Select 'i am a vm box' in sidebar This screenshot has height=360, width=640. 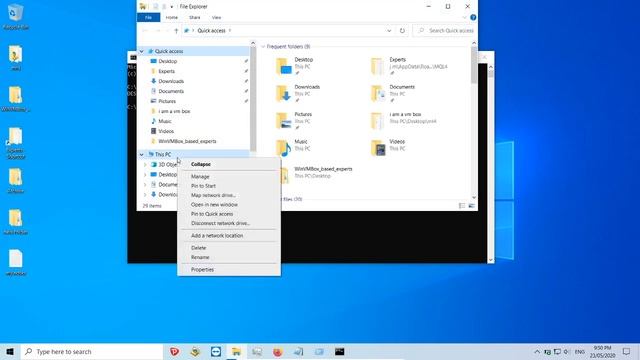point(174,111)
